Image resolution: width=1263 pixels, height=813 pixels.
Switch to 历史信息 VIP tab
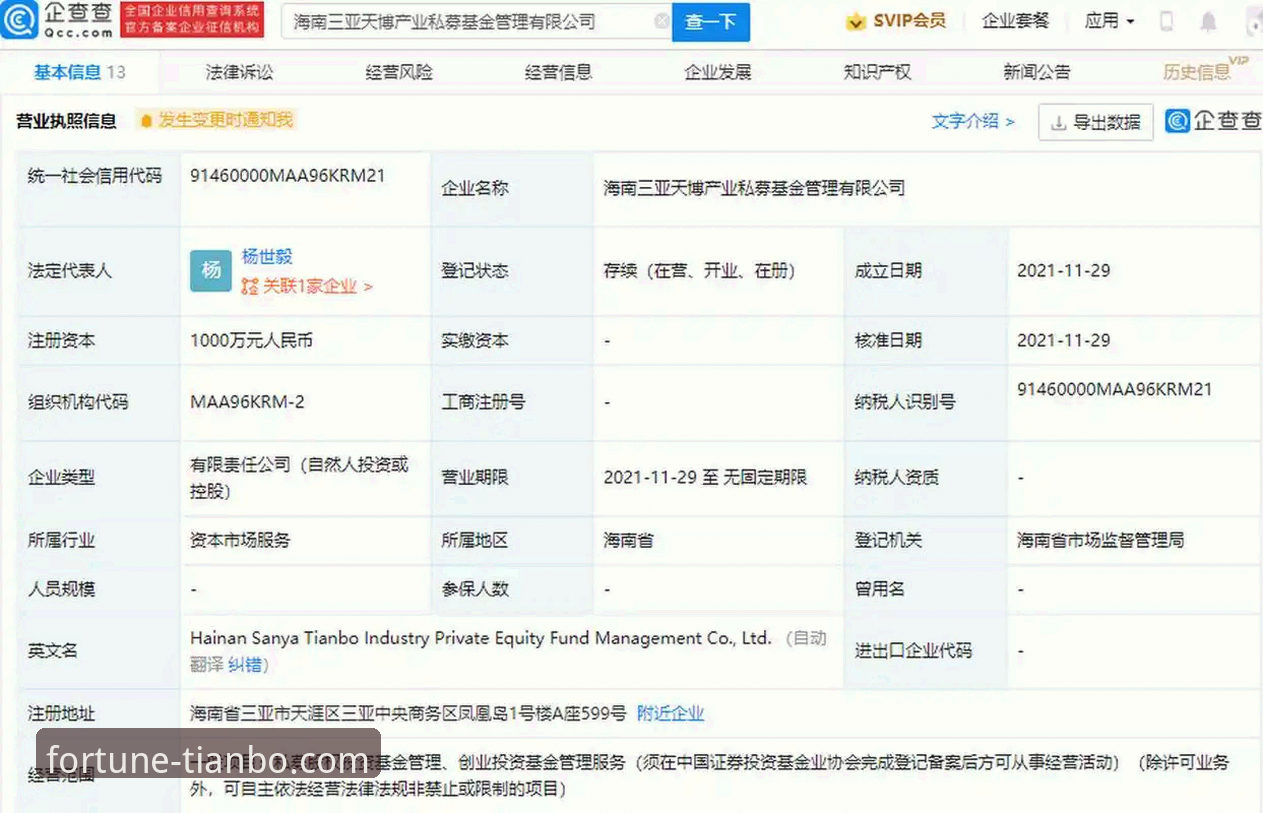(1204, 70)
